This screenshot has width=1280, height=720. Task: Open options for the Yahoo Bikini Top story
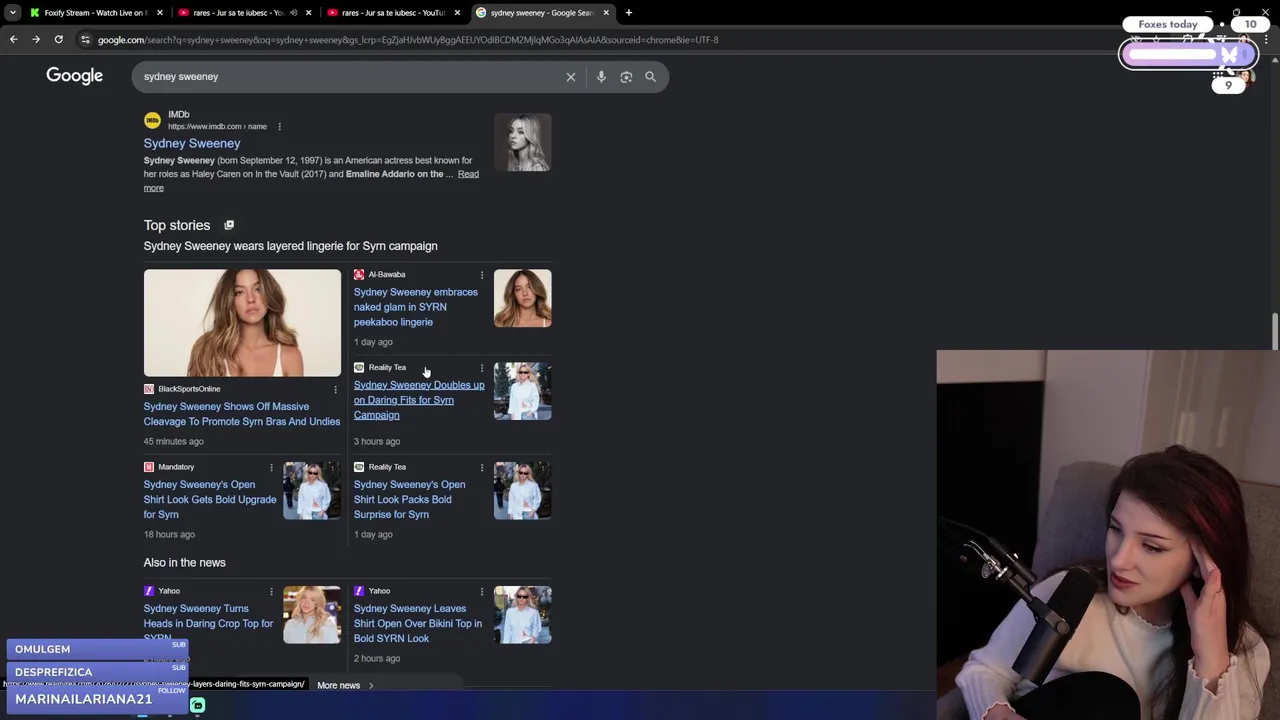coord(482,591)
